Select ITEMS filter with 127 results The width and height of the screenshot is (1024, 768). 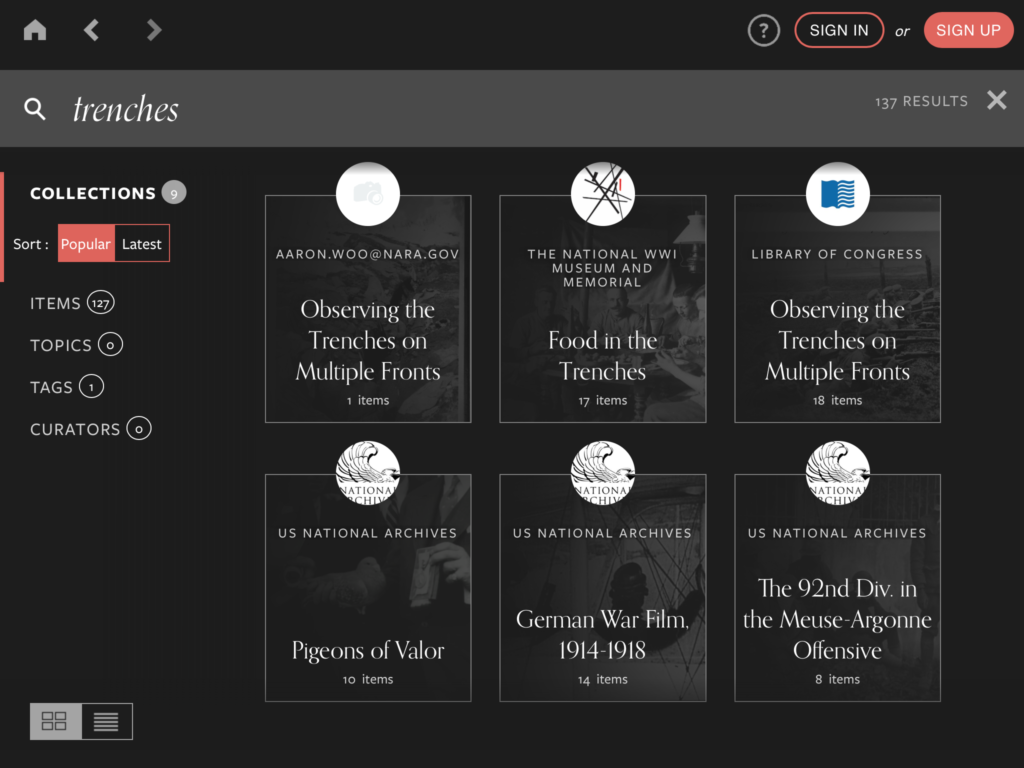coord(72,303)
